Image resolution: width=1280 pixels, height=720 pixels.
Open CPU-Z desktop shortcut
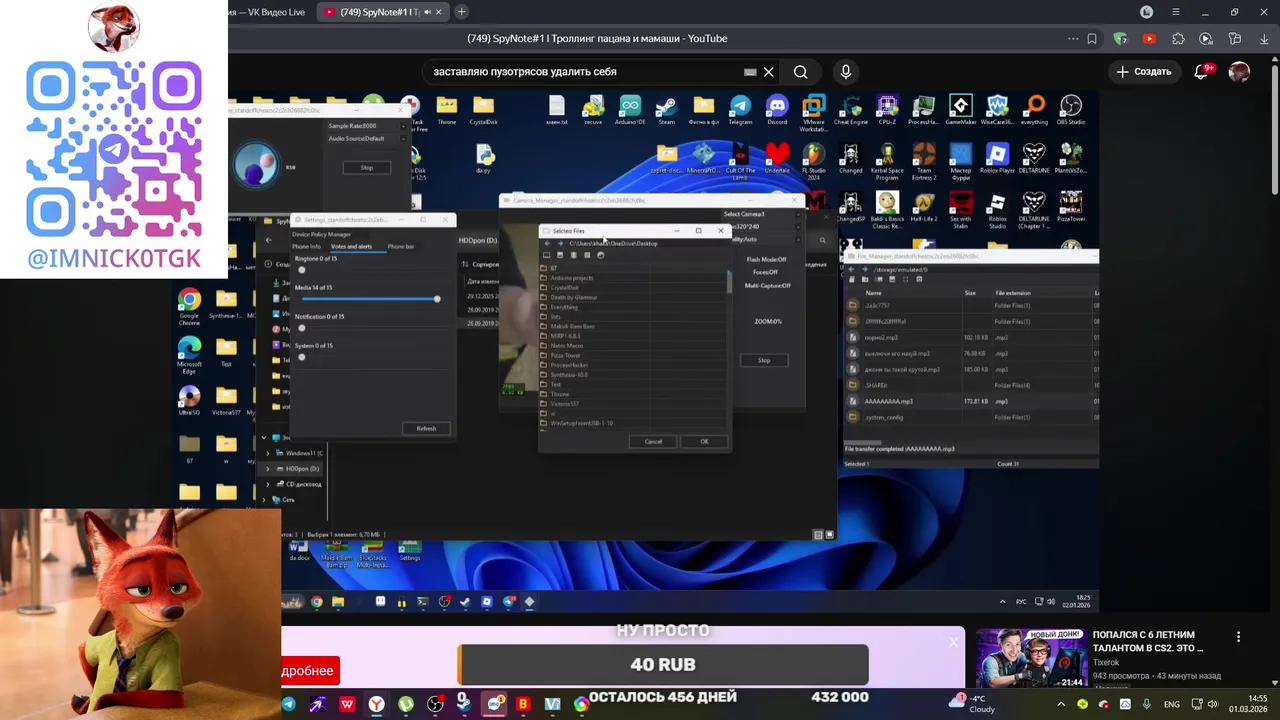point(887,109)
